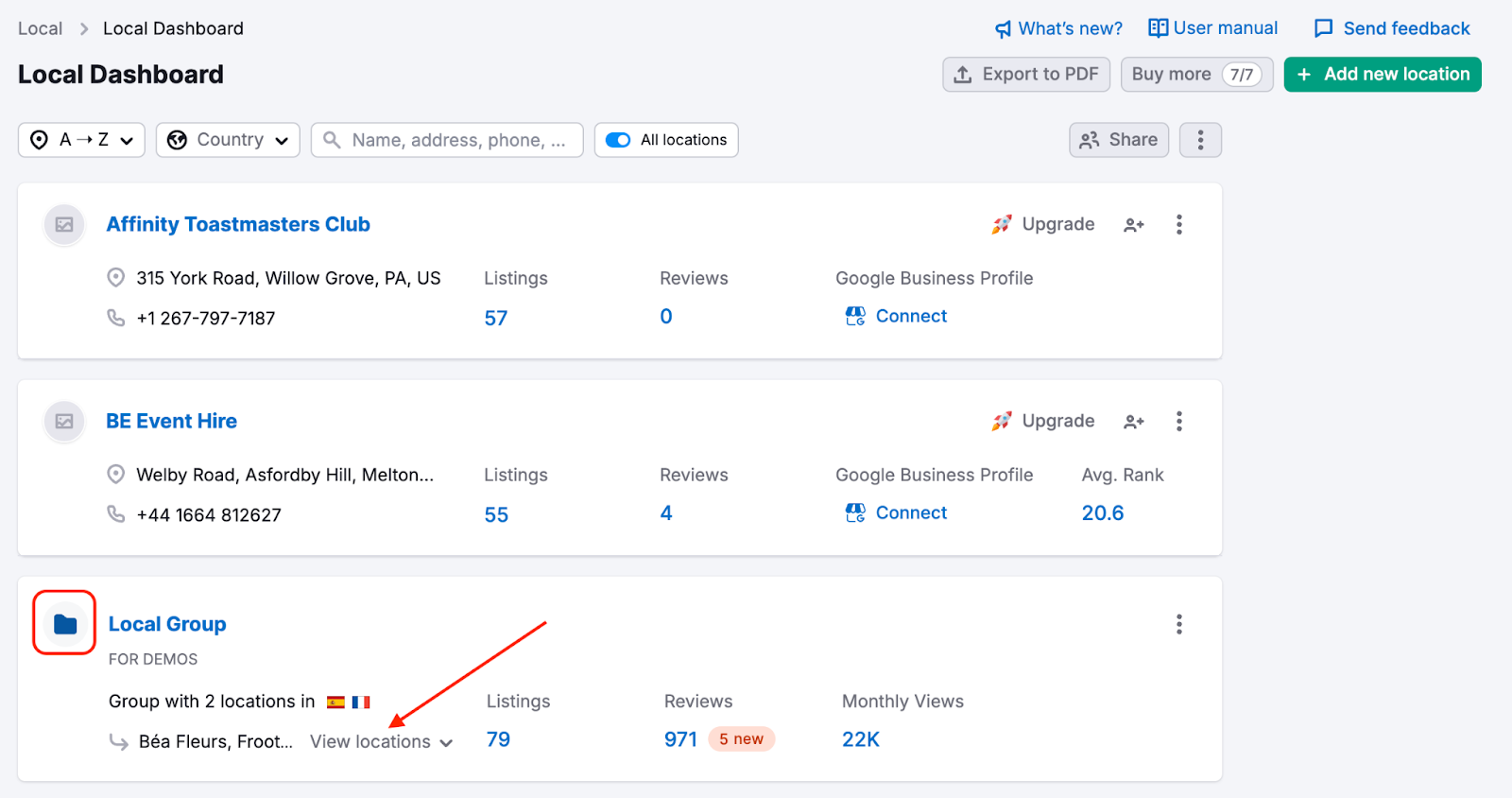Click Monthly Views value 22K
The image size is (1512, 798).
[x=861, y=739]
